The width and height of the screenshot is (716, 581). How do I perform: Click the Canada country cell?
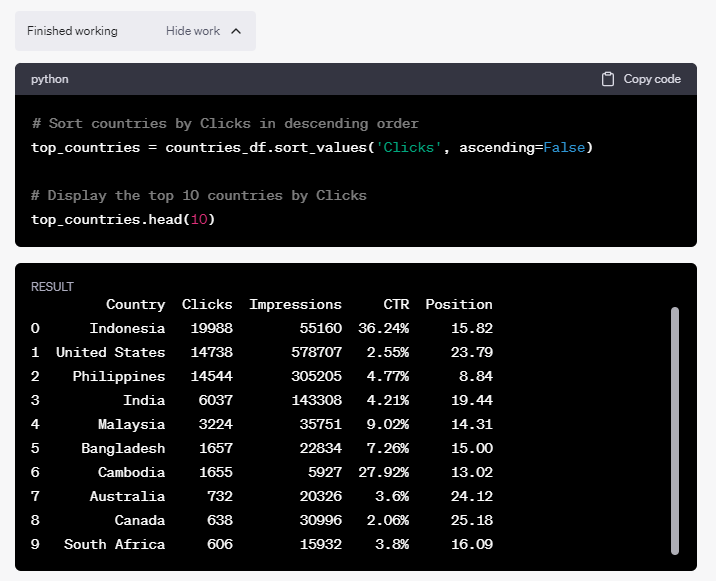click(x=140, y=520)
